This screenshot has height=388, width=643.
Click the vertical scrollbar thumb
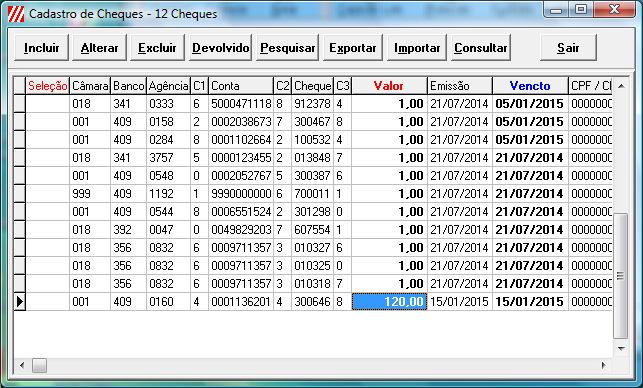point(621,276)
